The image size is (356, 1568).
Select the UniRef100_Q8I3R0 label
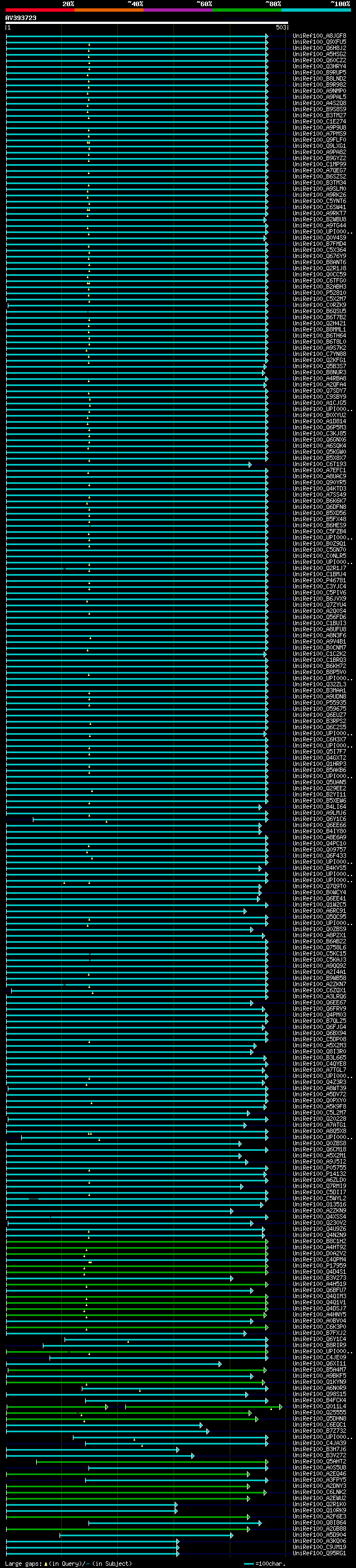click(x=319, y=1051)
